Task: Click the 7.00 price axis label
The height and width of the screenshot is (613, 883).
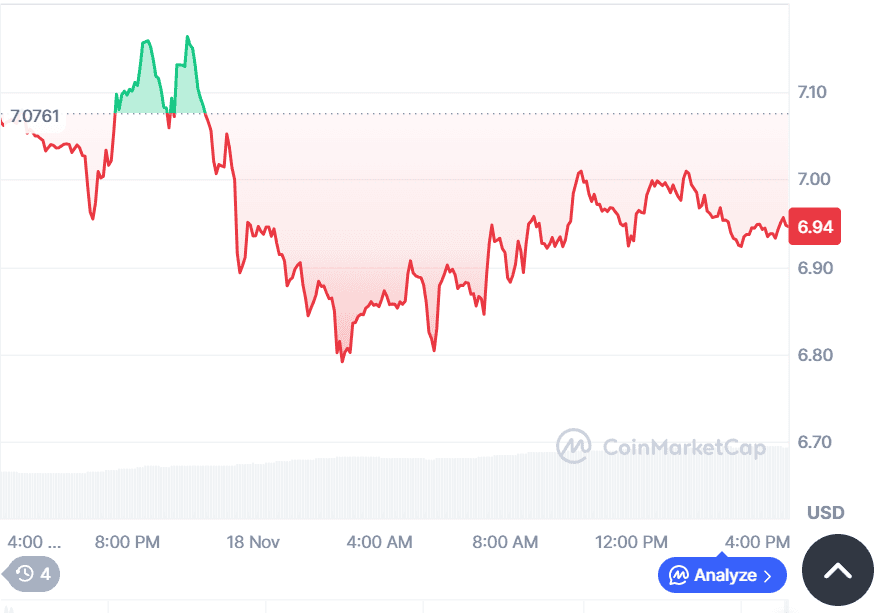Action: tap(815, 180)
